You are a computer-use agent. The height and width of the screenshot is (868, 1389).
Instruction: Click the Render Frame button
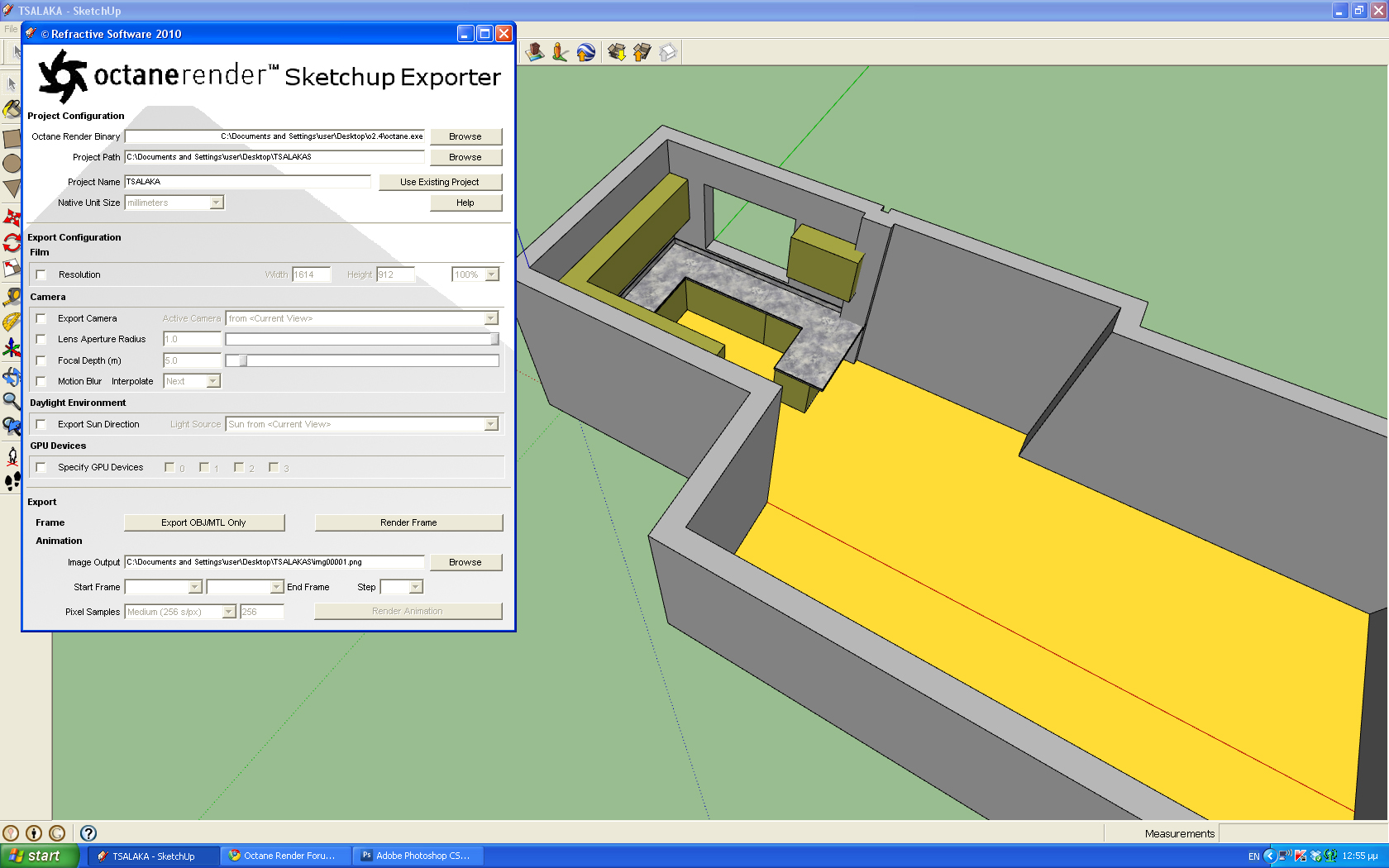(x=408, y=522)
